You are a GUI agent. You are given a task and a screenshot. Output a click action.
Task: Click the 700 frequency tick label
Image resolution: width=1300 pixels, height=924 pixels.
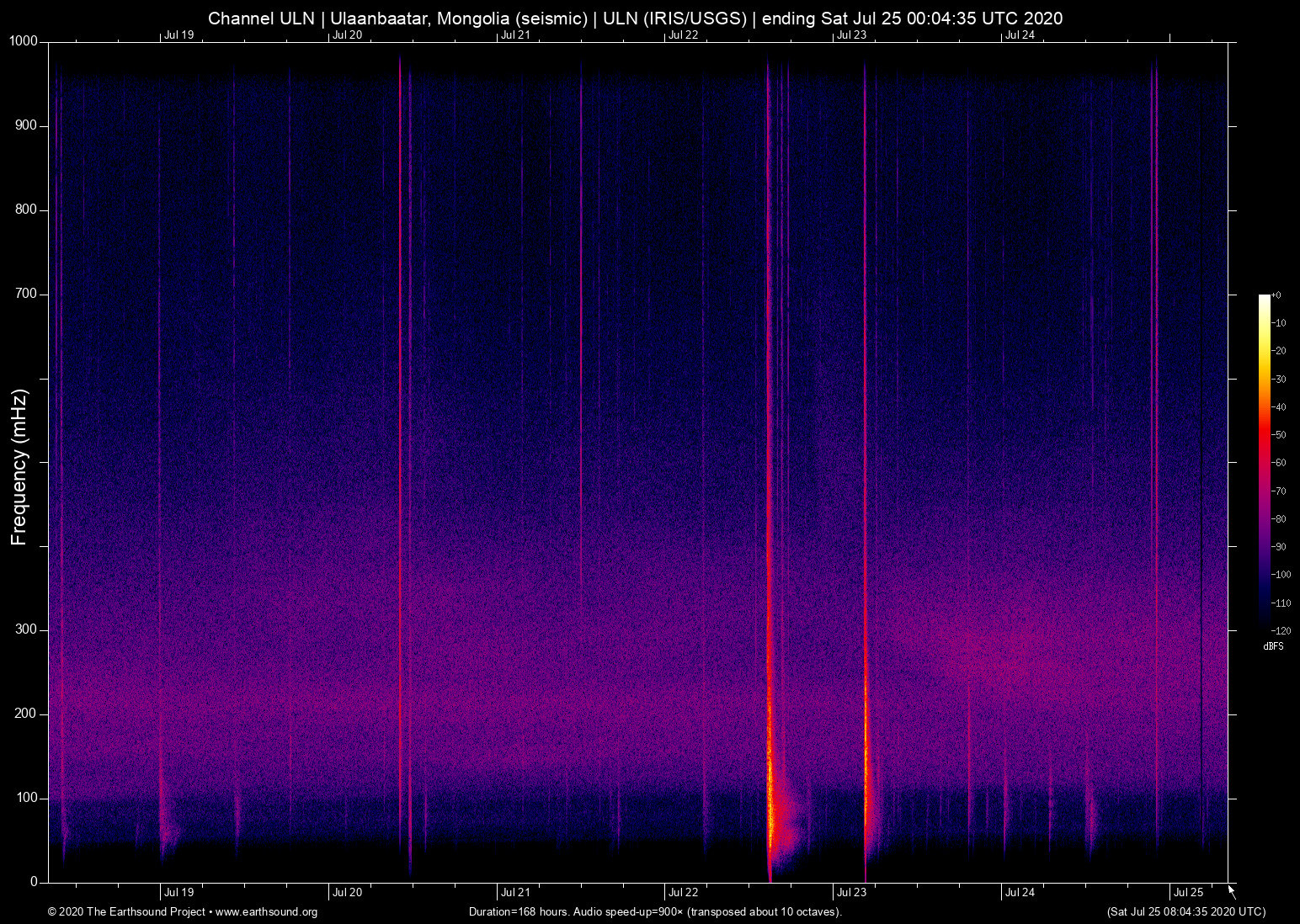pyautogui.click(x=26, y=294)
